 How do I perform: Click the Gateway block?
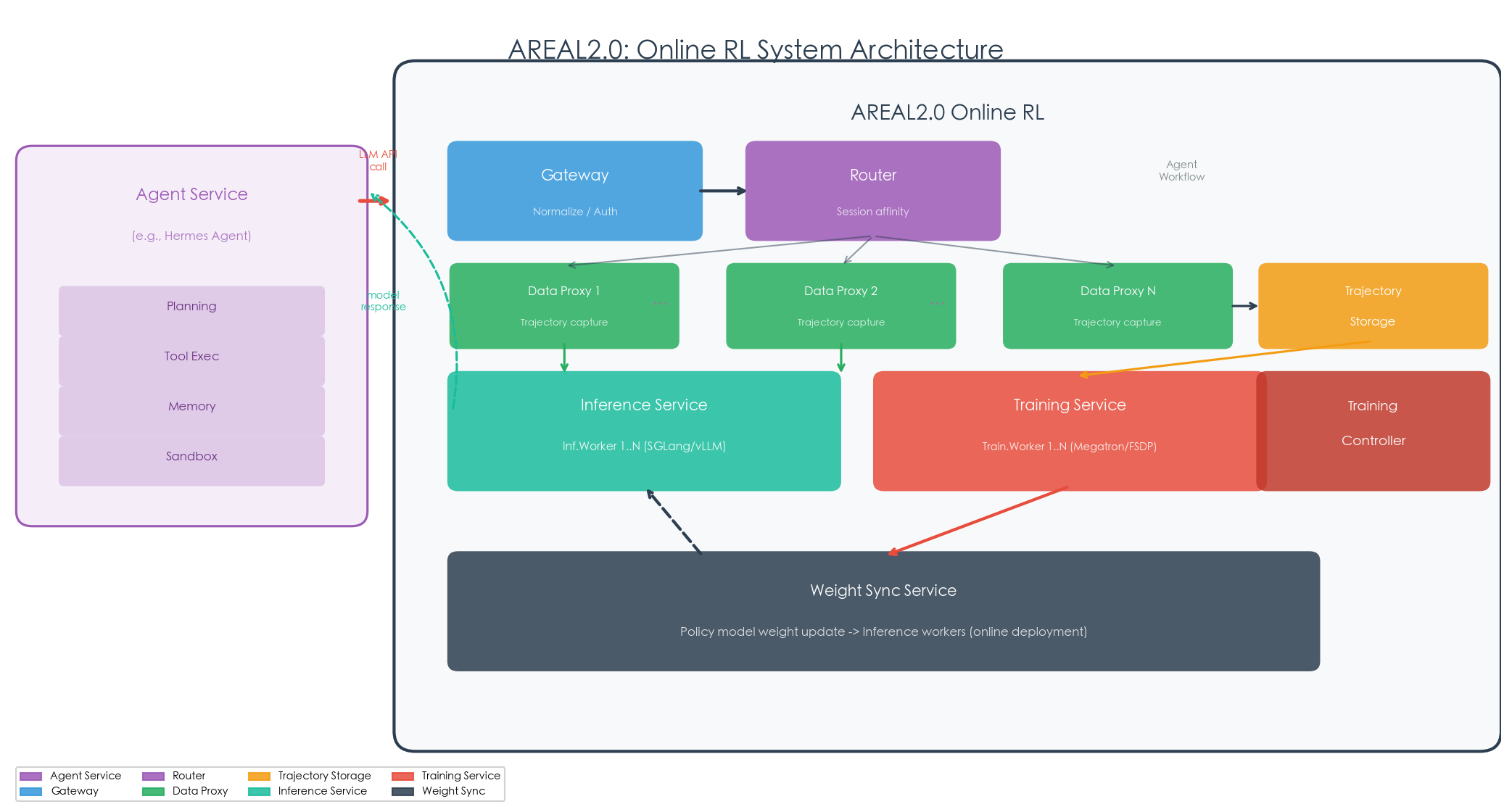[574, 191]
